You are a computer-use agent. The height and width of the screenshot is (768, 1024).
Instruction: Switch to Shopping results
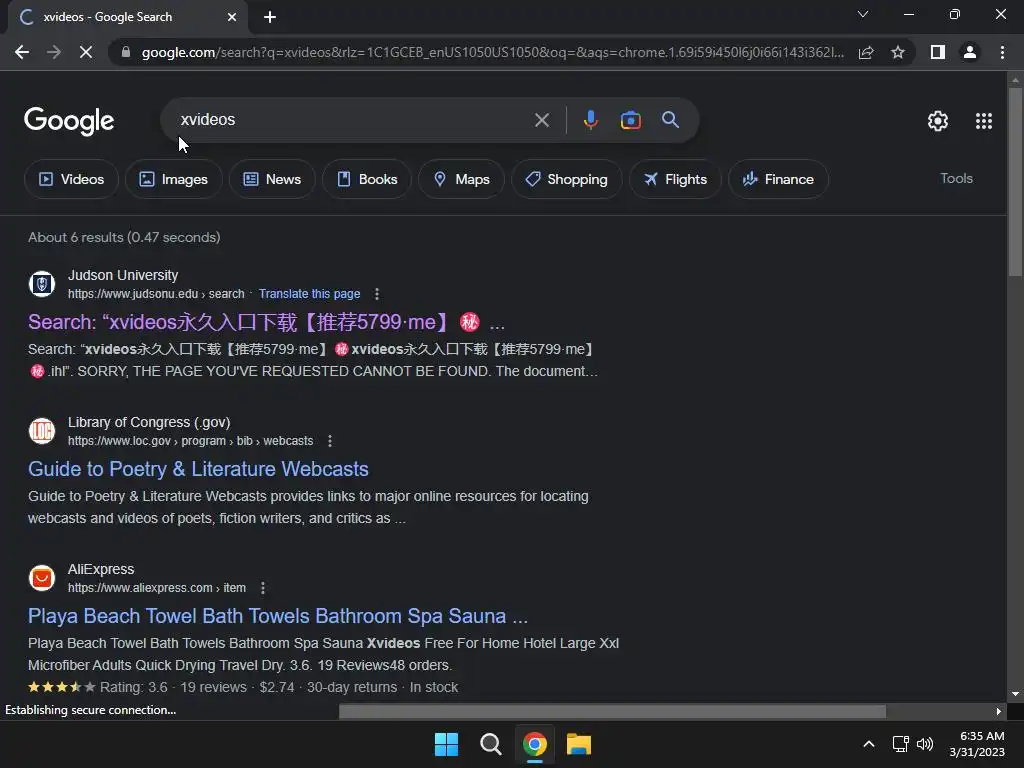[x=566, y=179]
